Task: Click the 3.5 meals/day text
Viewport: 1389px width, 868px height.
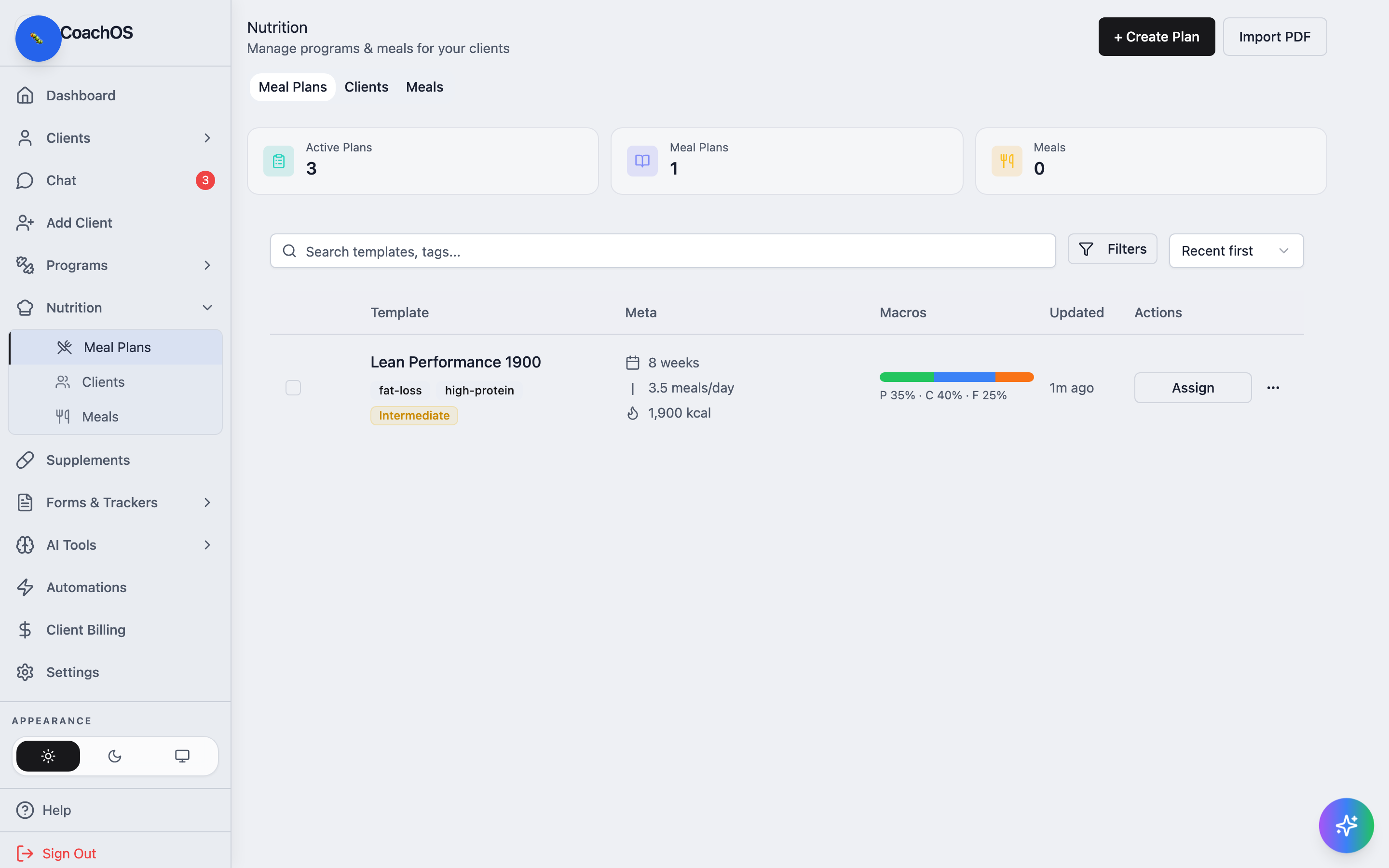Action: [x=691, y=388]
